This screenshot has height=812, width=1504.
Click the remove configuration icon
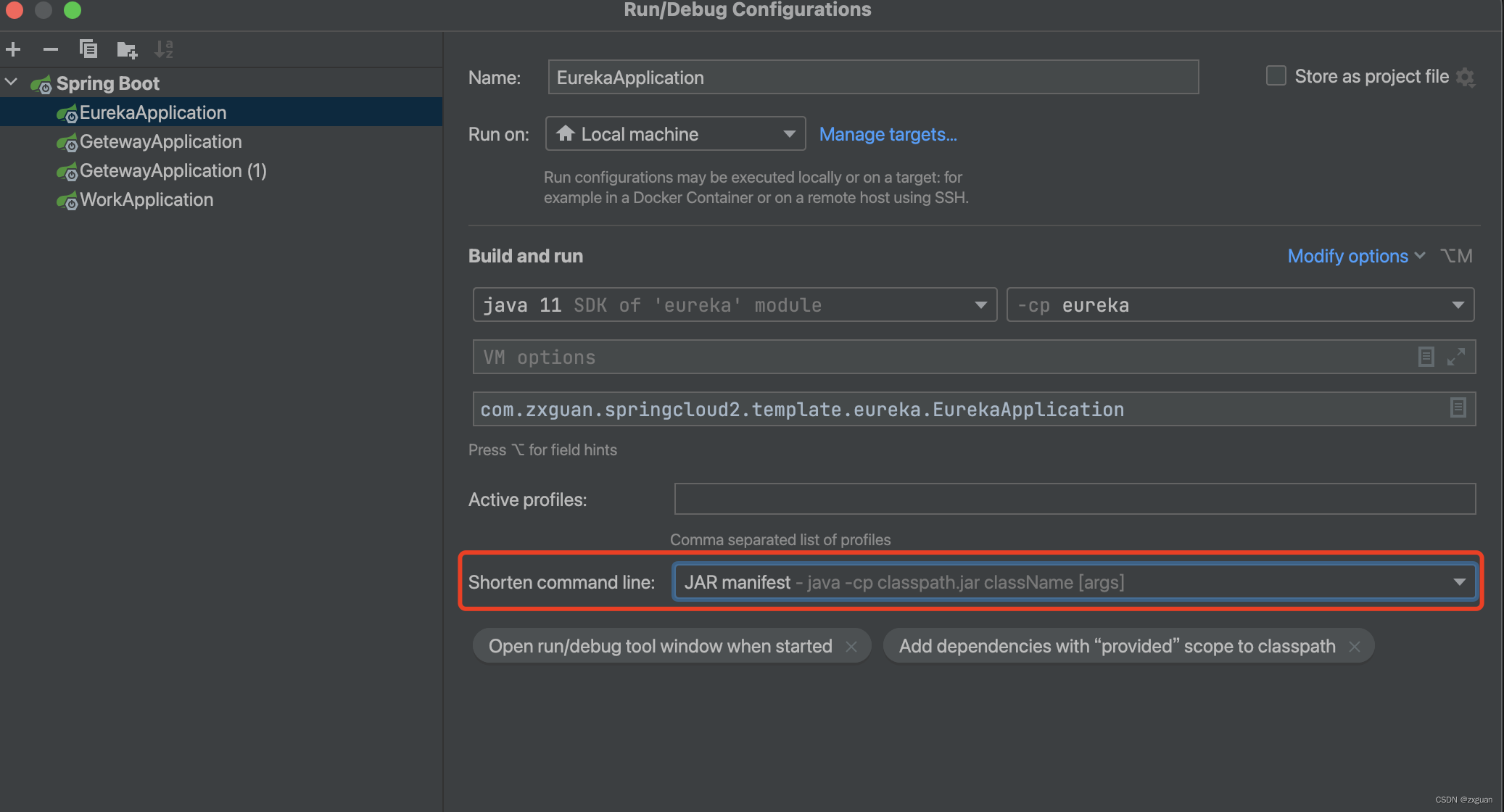click(49, 48)
